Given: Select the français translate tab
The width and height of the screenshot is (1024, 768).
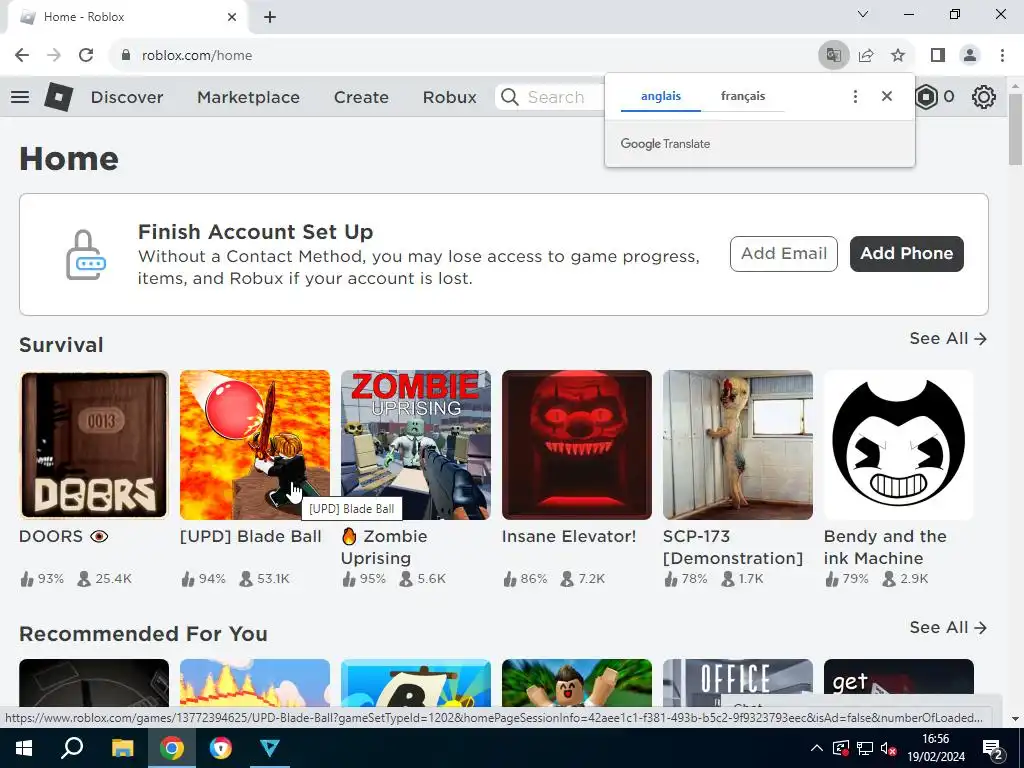Looking at the screenshot, I should [743, 97].
